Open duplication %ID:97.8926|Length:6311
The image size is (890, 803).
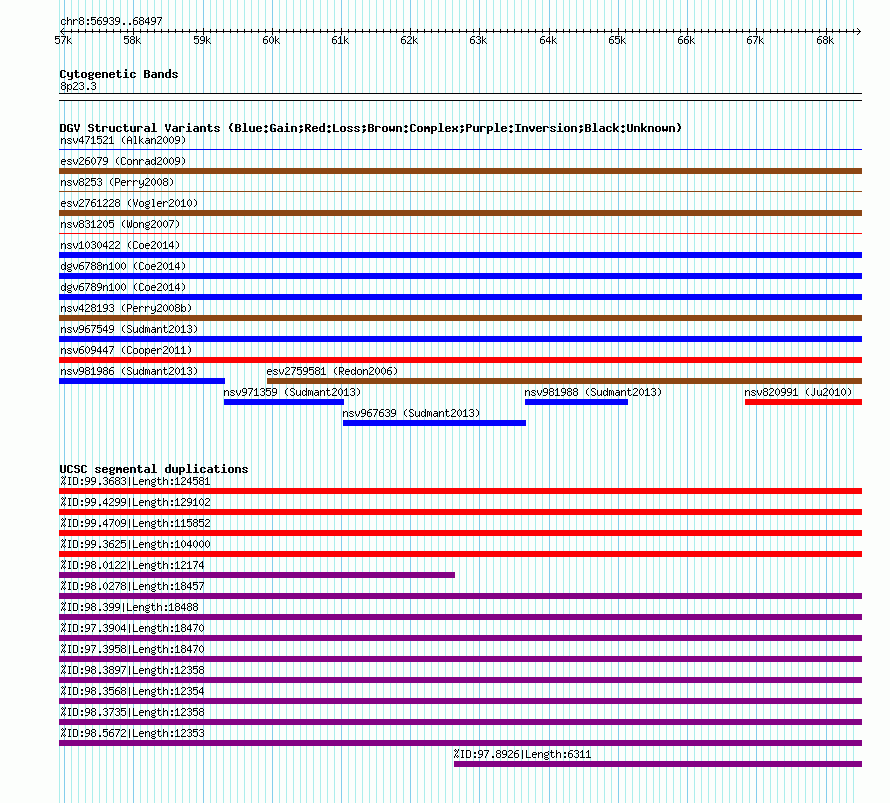[522, 754]
